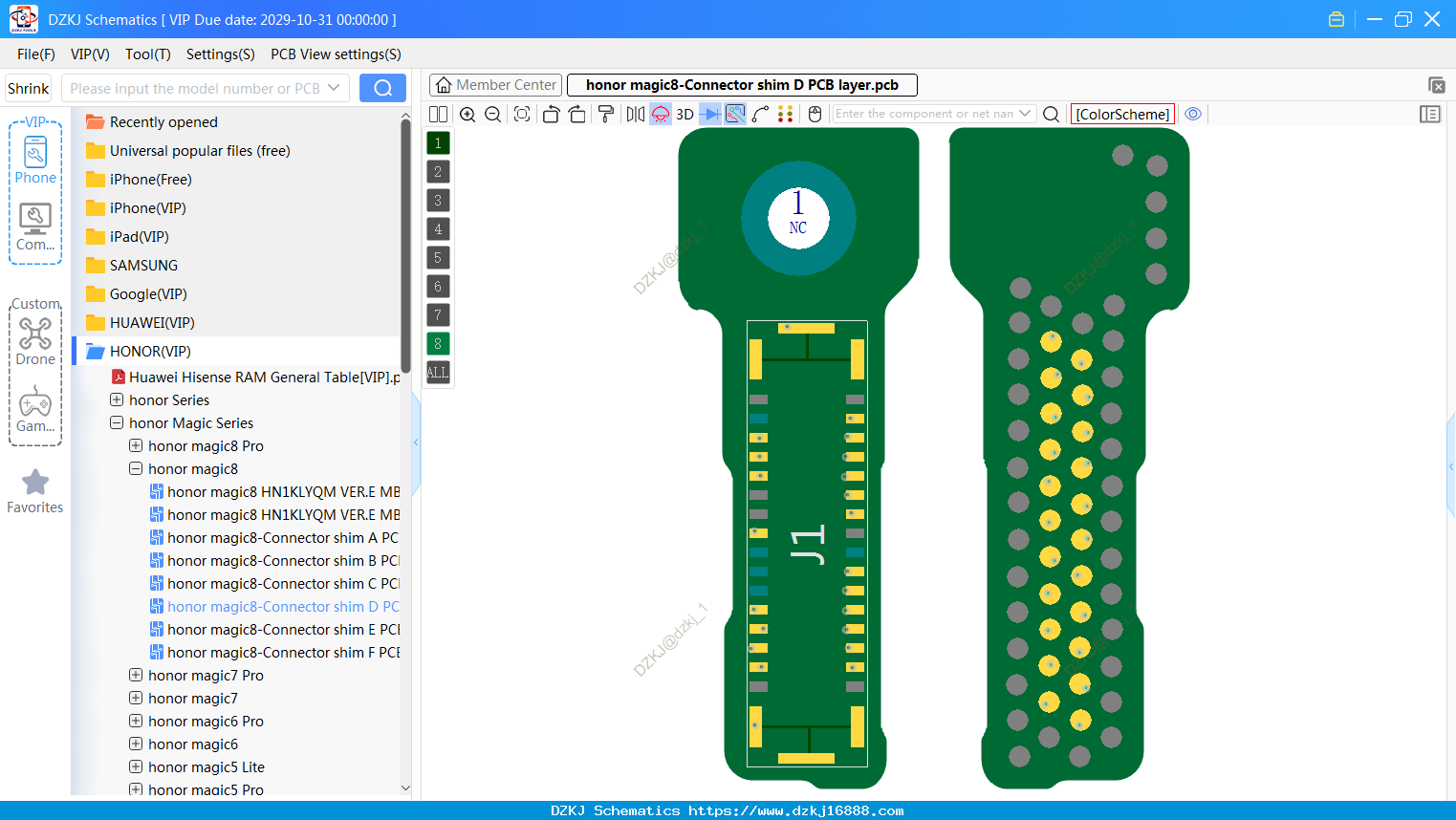Click the close-tabs icon near top right
This screenshot has height=820, width=1456.
[x=1436, y=85]
